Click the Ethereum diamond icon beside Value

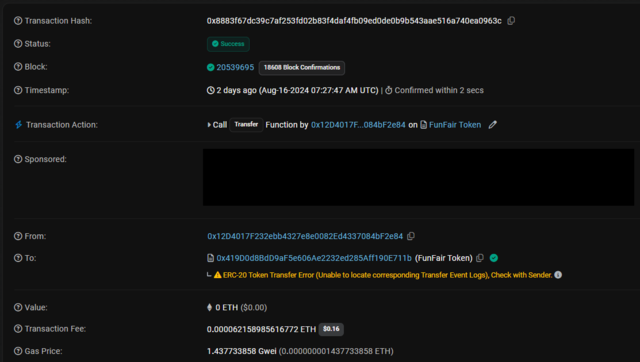pos(209,307)
